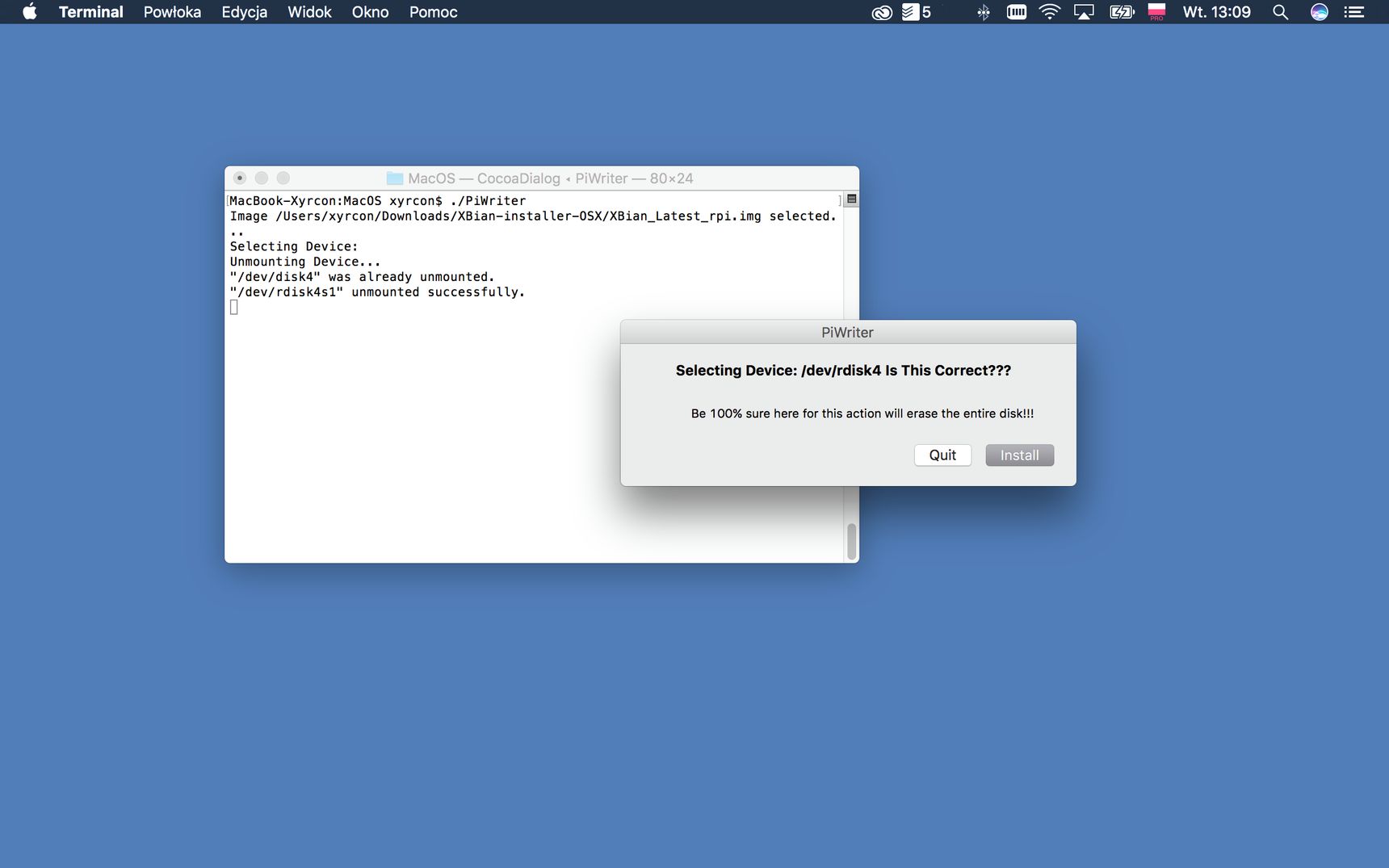
Task: Click the Quit button in PiWriter dialog
Action: pos(942,455)
